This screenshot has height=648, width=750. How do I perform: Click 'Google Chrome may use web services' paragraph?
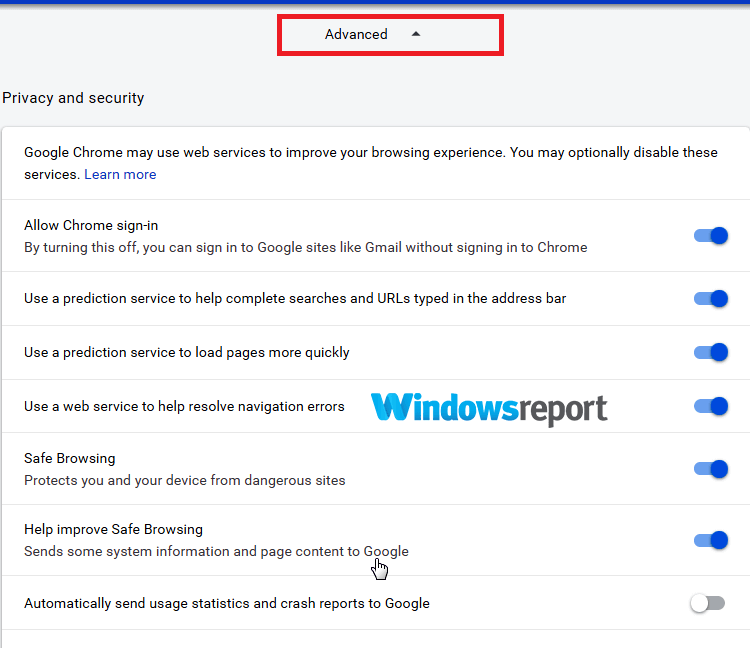click(371, 163)
